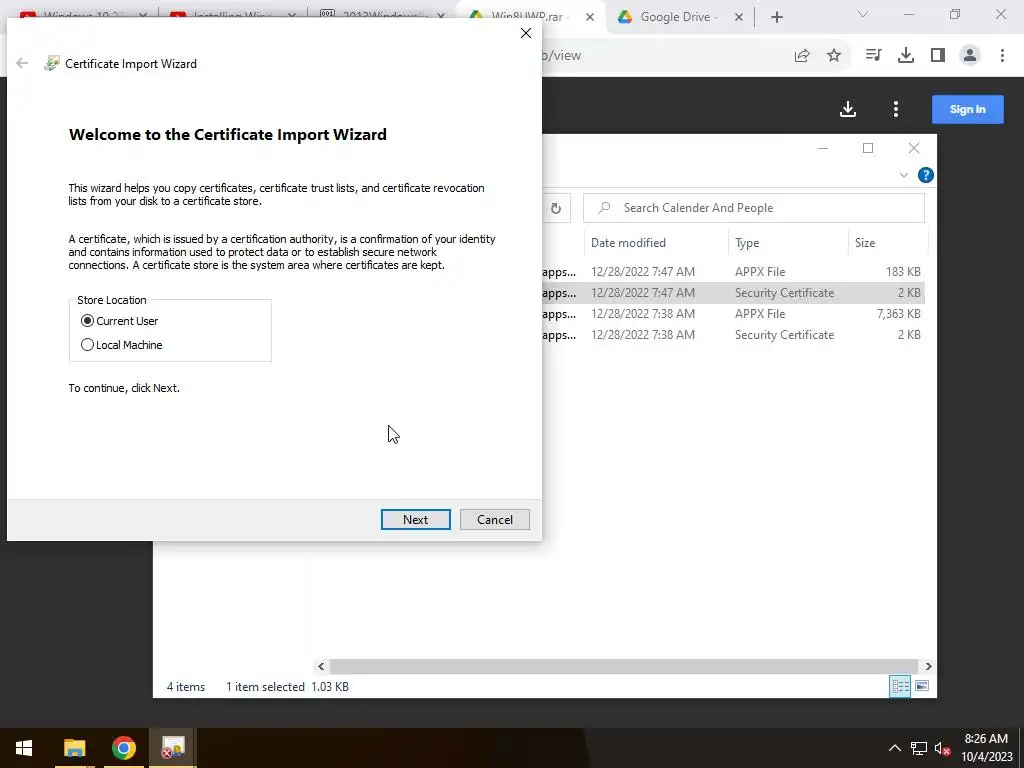The width and height of the screenshot is (1024, 768).
Task: Minimize the File Explorer window
Action: coord(823,148)
